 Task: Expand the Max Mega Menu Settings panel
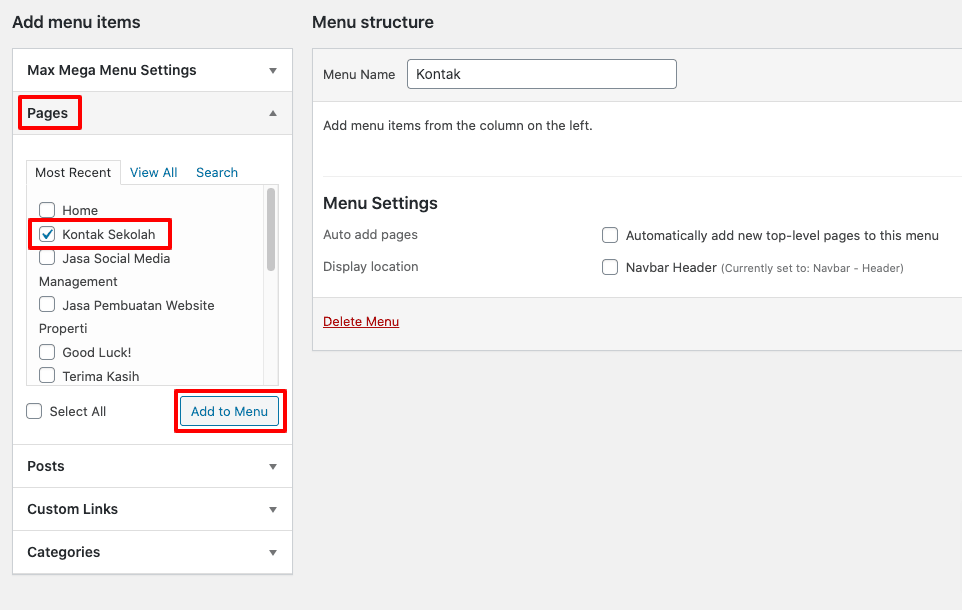[272, 71]
